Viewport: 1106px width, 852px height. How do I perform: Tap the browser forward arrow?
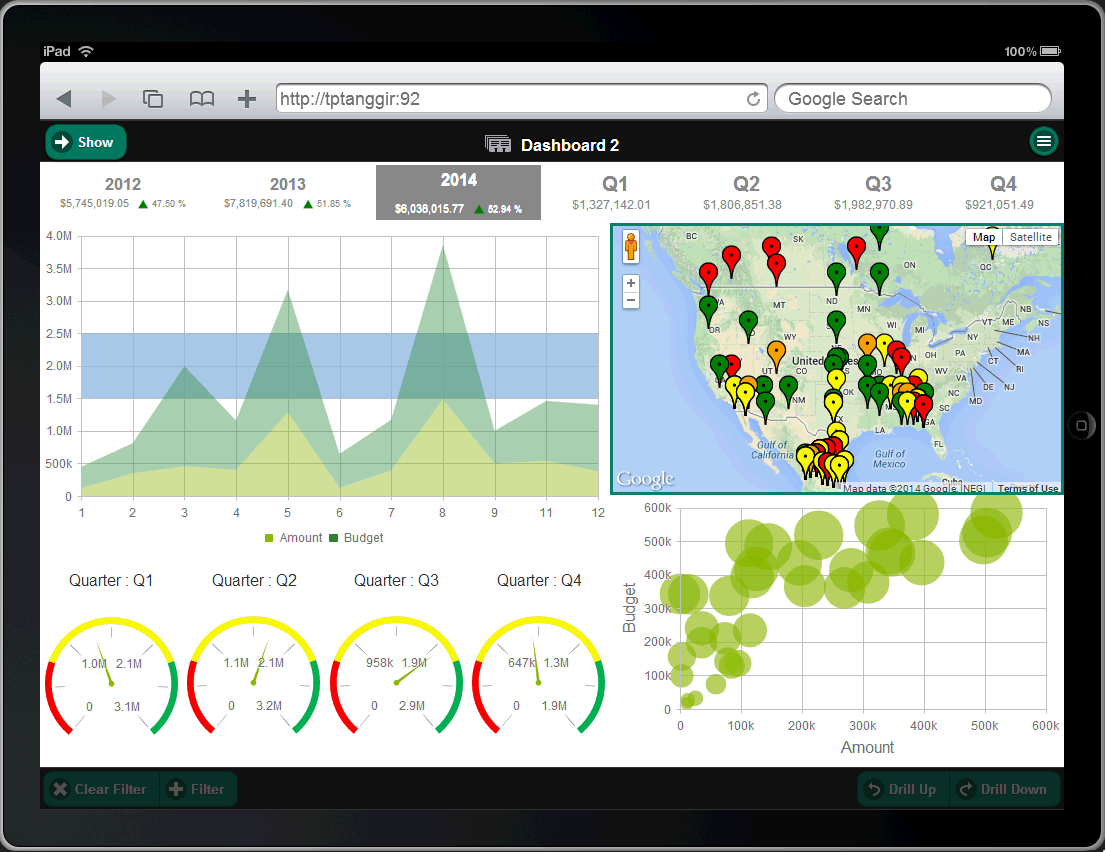point(109,99)
